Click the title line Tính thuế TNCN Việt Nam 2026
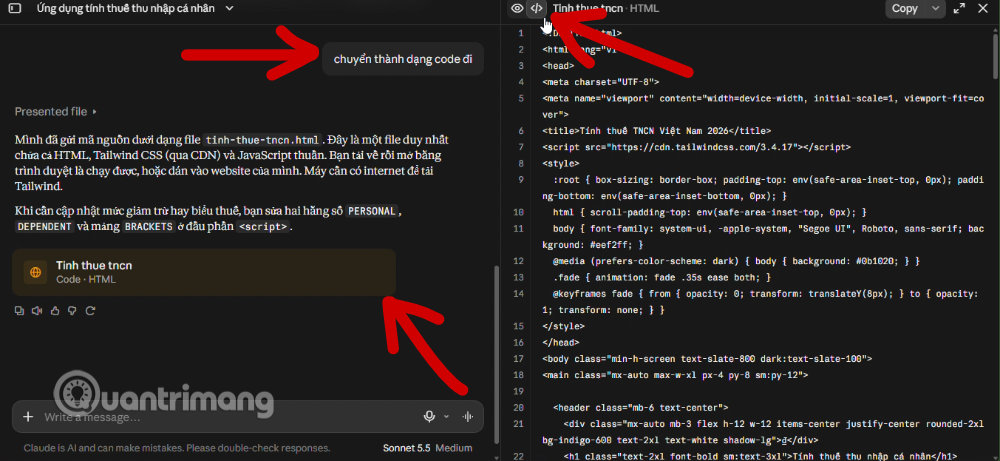This screenshot has width=1000, height=461. click(x=657, y=131)
